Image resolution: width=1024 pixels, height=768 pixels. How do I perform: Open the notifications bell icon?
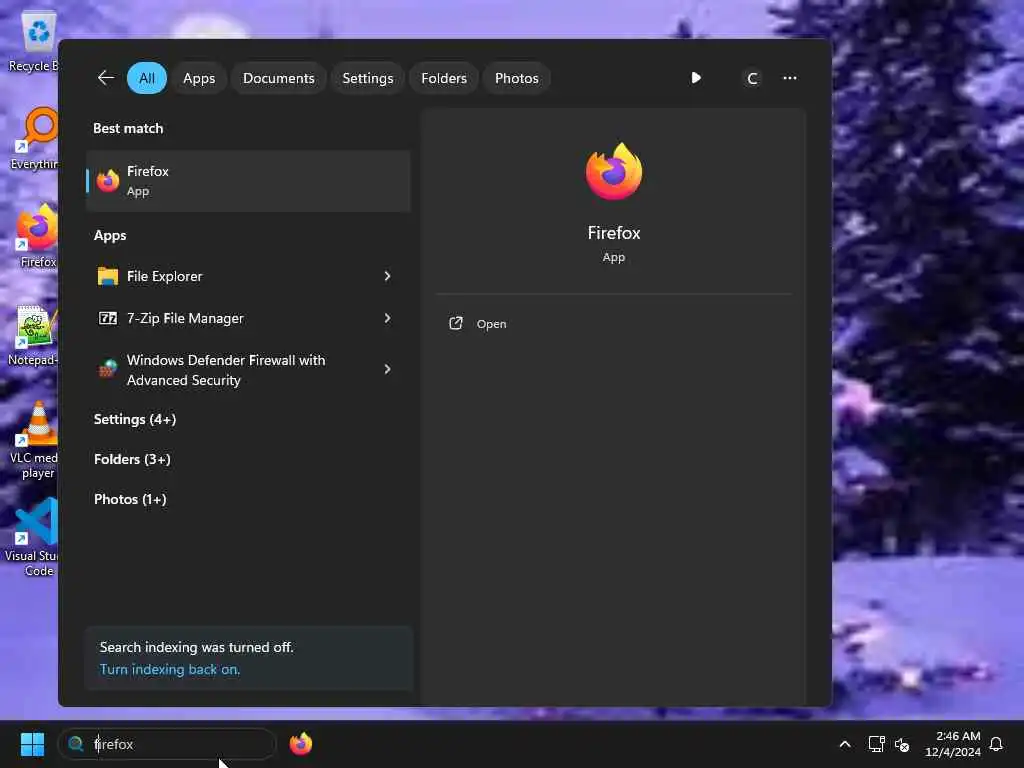point(996,744)
